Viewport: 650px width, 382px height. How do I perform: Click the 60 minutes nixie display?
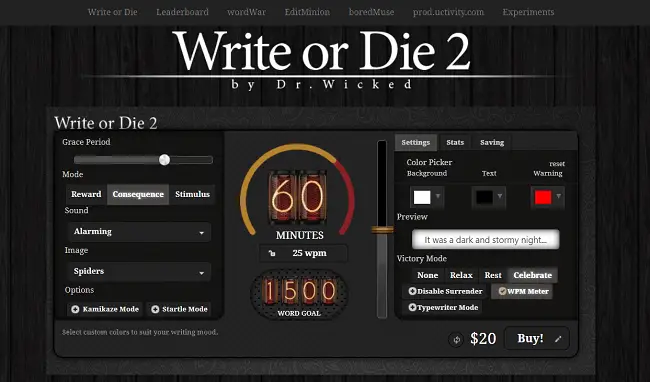coord(298,197)
